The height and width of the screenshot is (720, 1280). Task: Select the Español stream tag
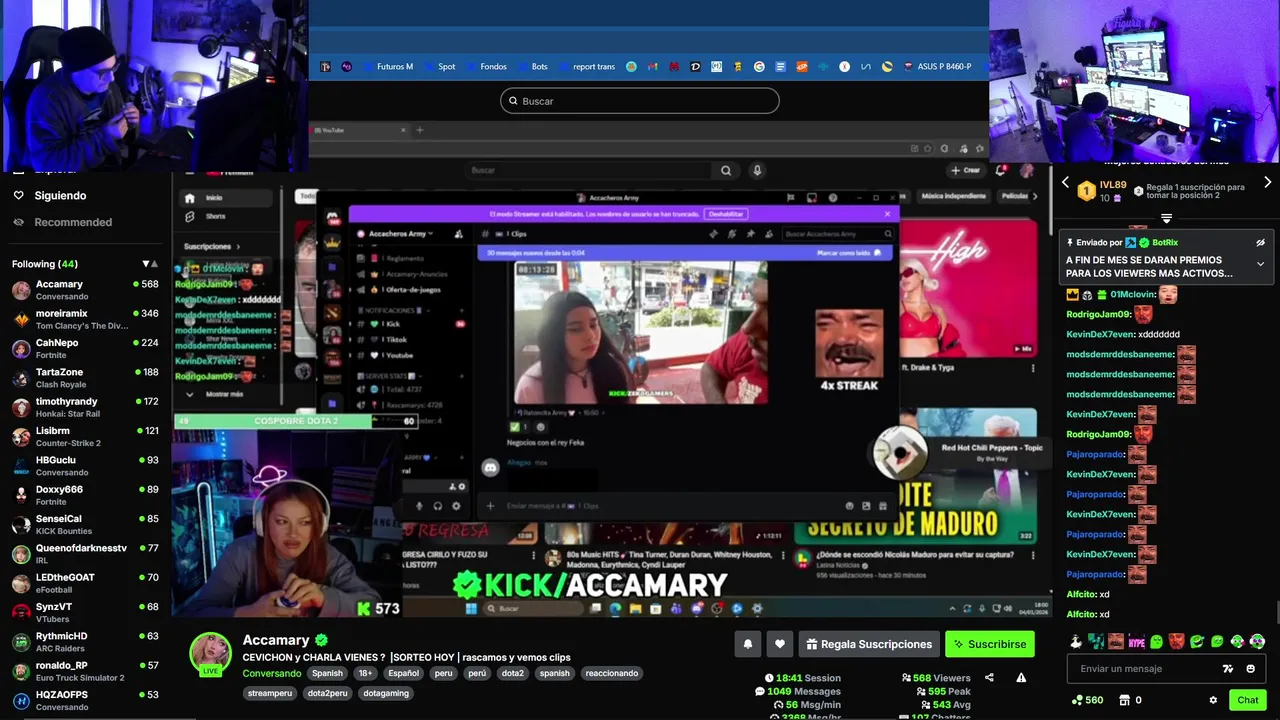(x=404, y=673)
